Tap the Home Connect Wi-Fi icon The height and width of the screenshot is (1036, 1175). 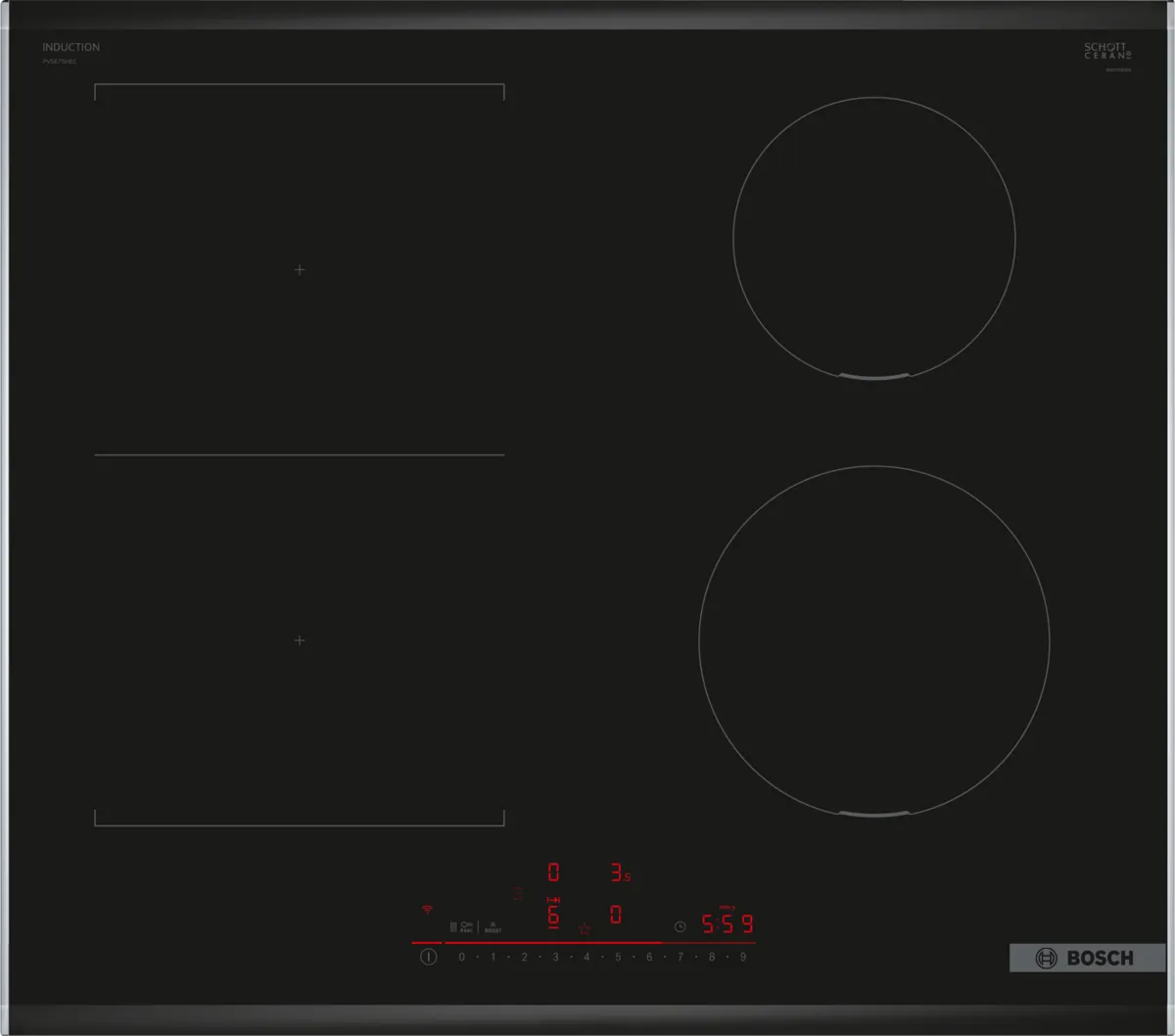425,910
